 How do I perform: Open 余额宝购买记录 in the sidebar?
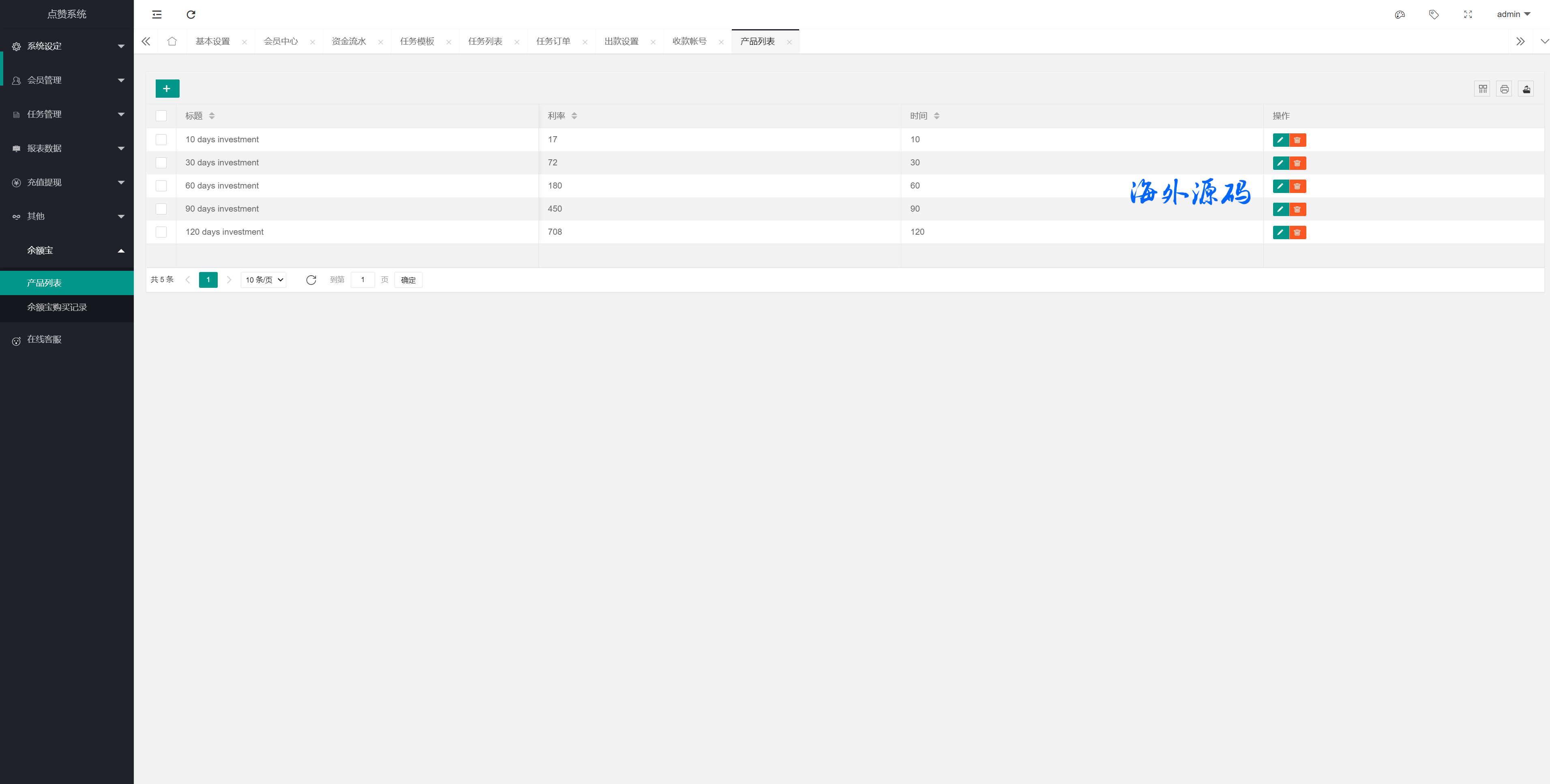pyautogui.click(x=57, y=307)
